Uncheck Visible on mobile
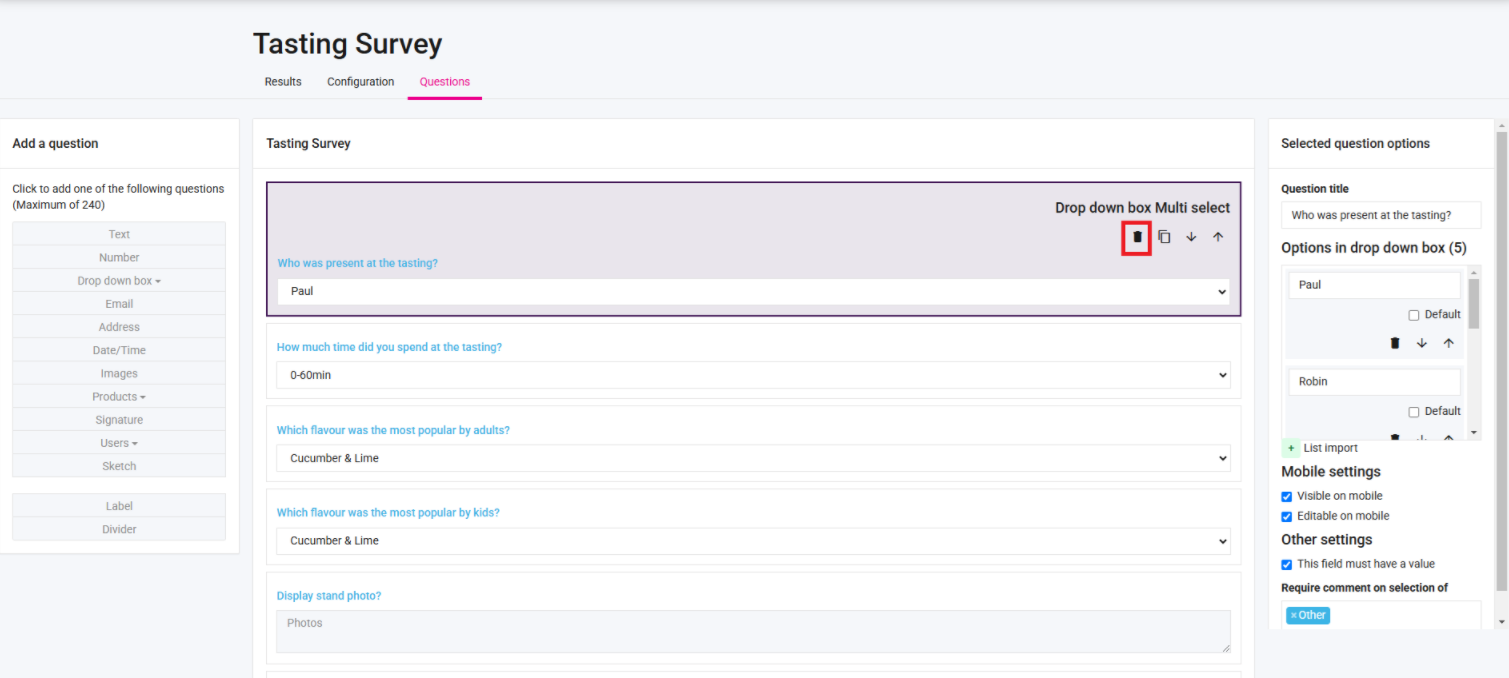This screenshot has width=1509, height=678. 1287,496
